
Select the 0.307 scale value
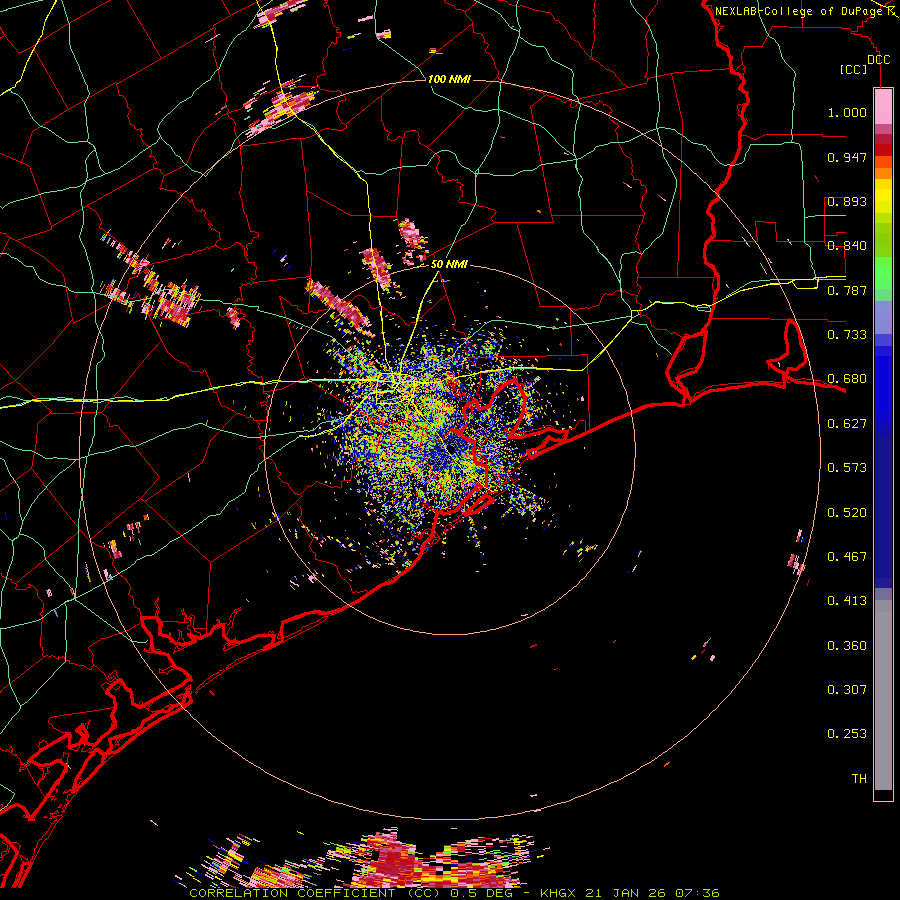pyautogui.click(x=847, y=690)
